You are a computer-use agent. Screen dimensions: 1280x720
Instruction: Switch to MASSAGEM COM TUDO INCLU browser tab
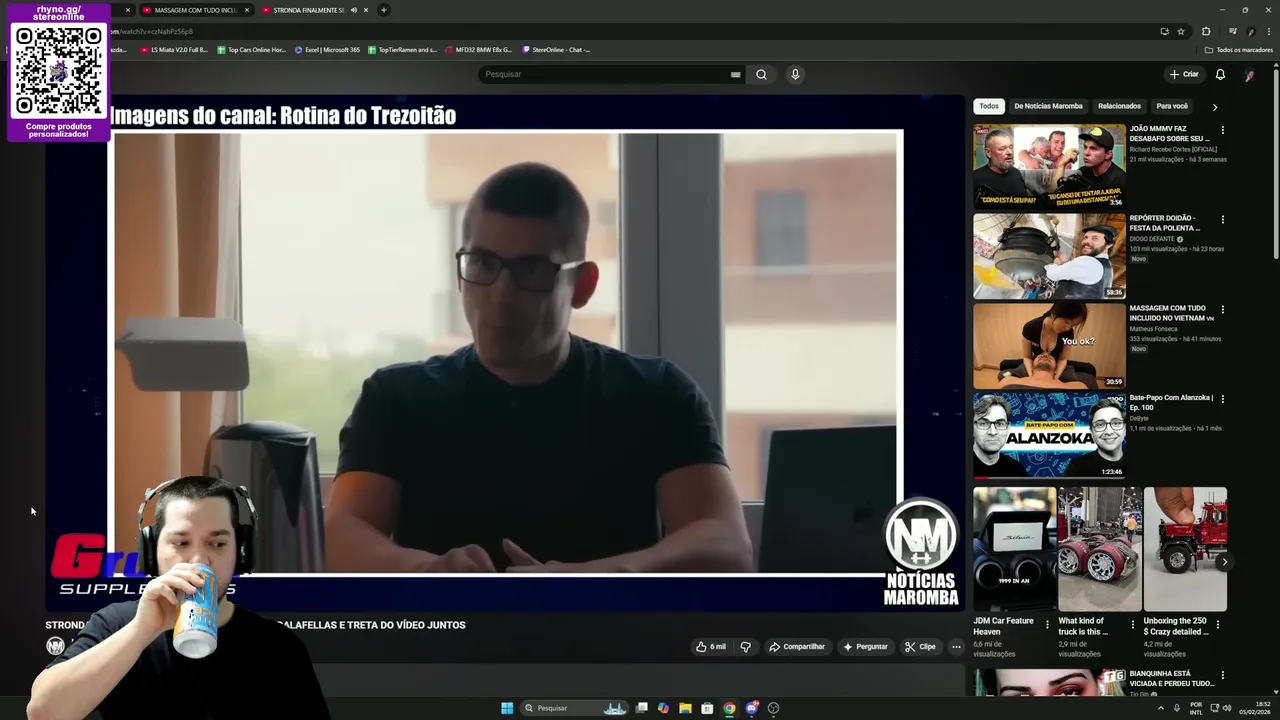195,10
